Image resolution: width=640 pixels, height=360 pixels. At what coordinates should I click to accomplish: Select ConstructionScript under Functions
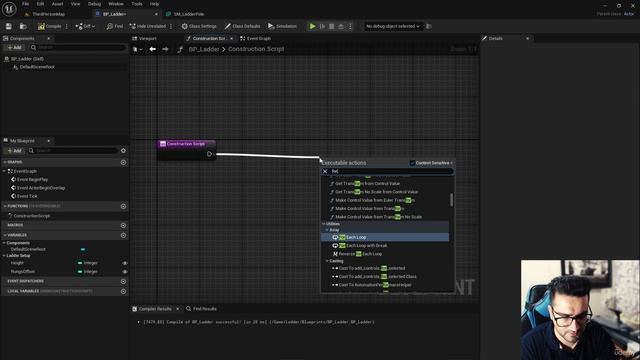click(x=31, y=216)
